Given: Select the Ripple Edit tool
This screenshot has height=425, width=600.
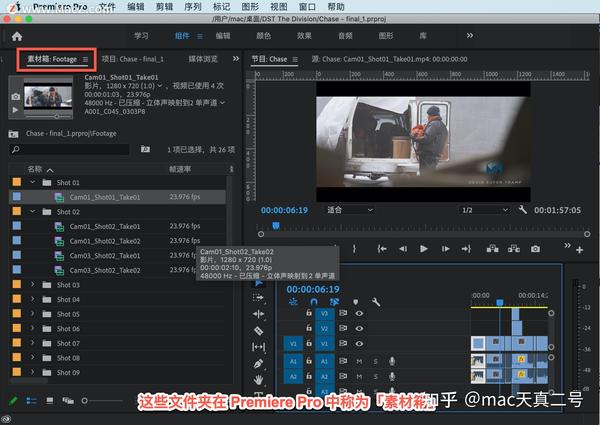Looking at the screenshot, I should coord(258,314).
